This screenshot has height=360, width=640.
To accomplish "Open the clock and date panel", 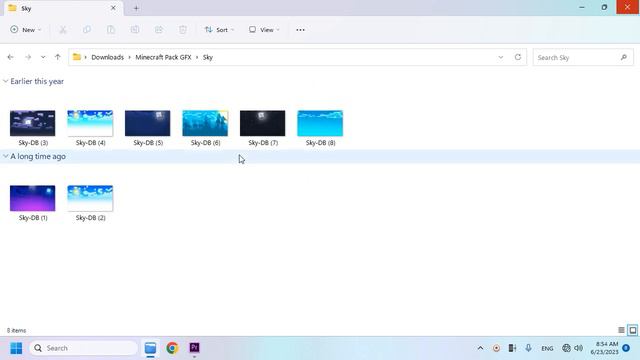I will (604, 348).
